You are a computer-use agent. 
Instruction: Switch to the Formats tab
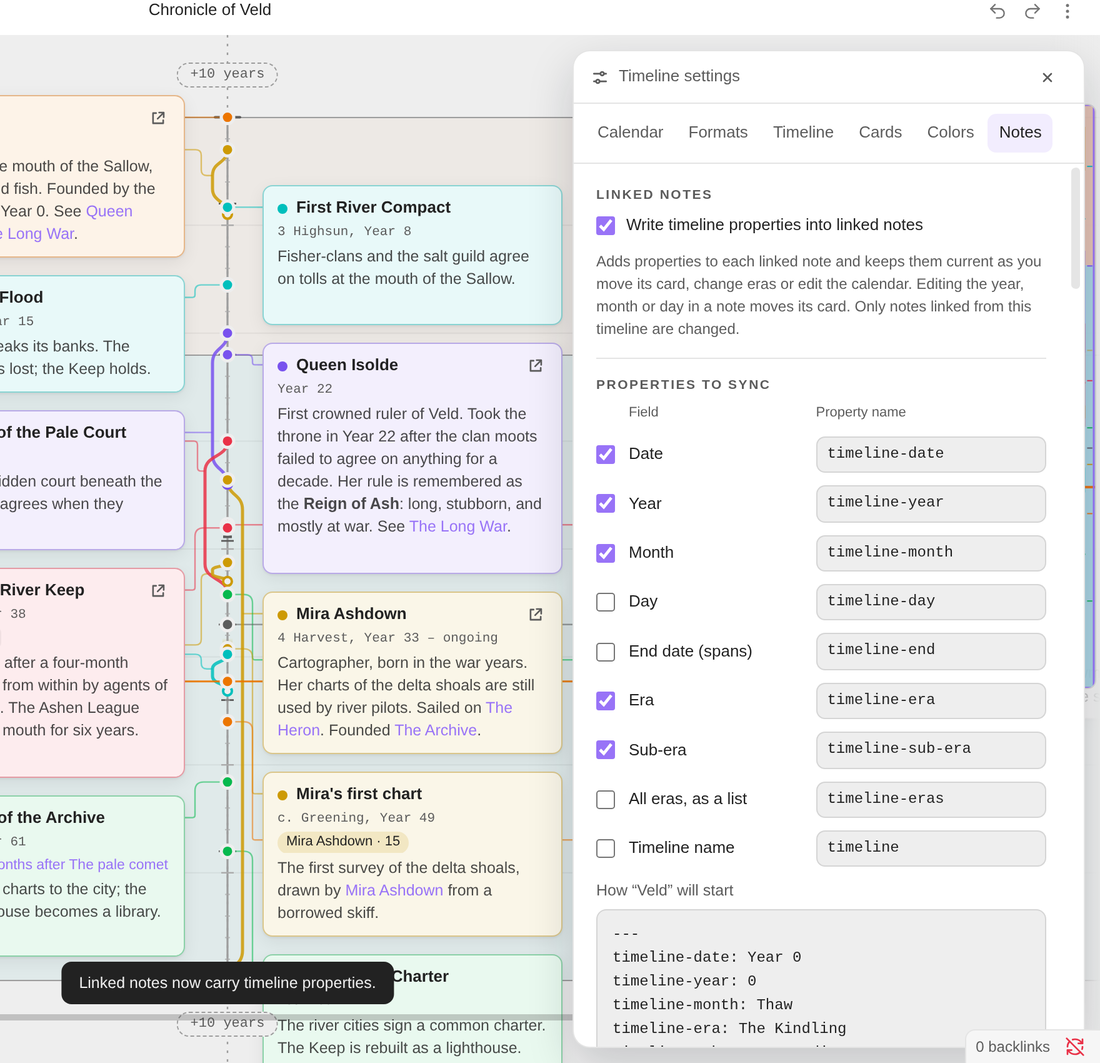click(718, 133)
